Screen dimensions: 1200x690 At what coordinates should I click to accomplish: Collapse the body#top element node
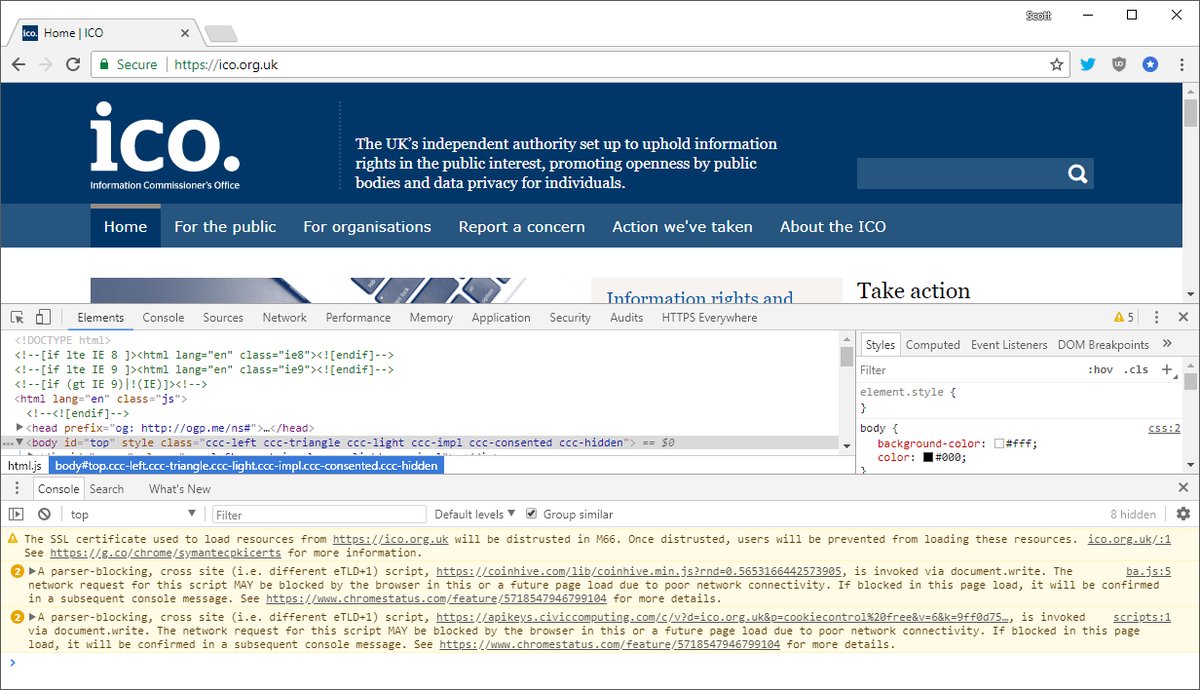(19, 442)
